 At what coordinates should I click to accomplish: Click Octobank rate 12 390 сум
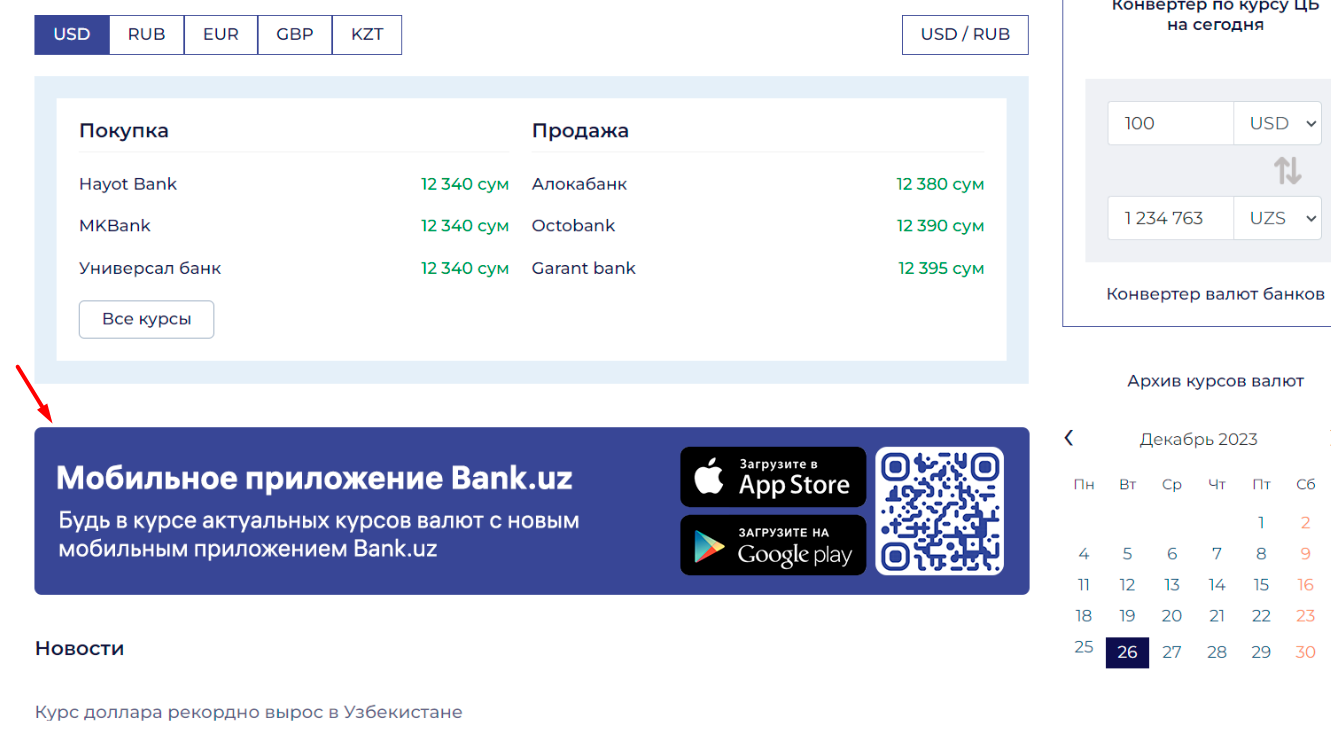940,226
